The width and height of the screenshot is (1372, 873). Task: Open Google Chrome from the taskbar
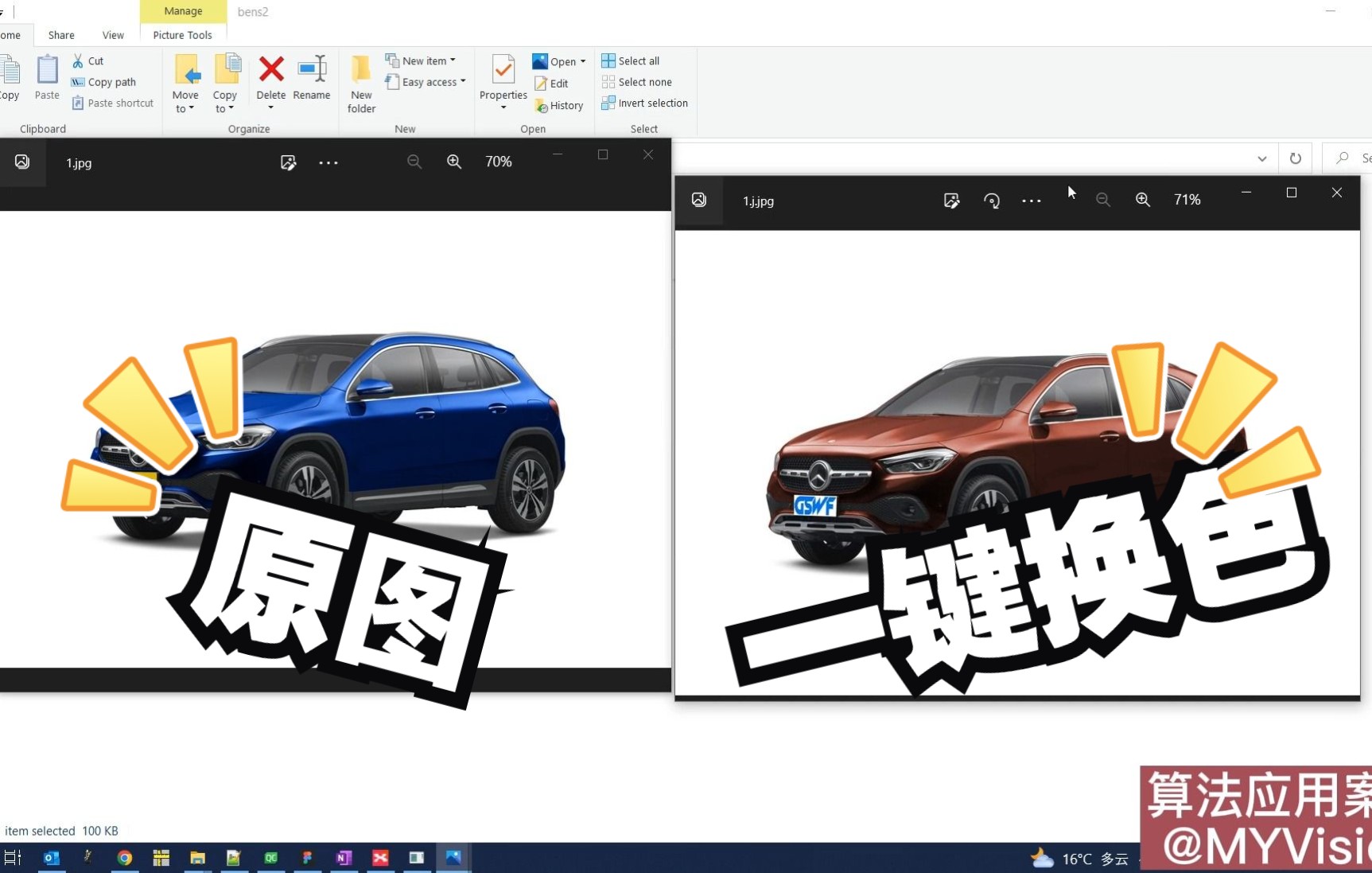pos(125,858)
